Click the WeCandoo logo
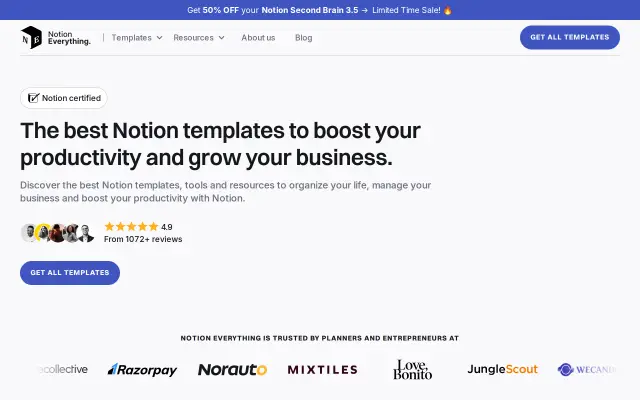 [x=587, y=369]
